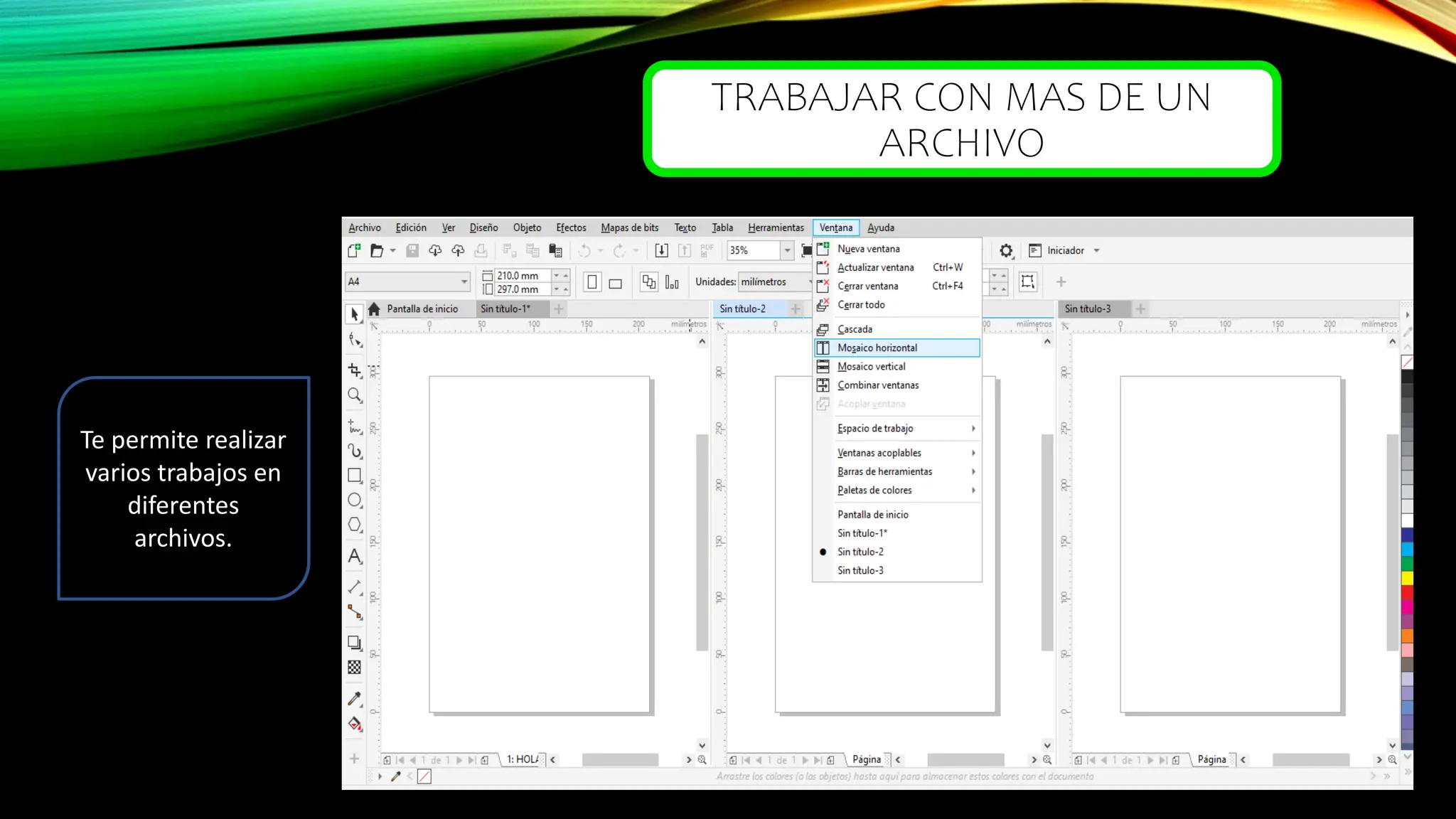Image resolution: width=1456 pixels, height=819 pixels.
Task: Select the Transparency checkerboard tool
Action: coord(355,668)
